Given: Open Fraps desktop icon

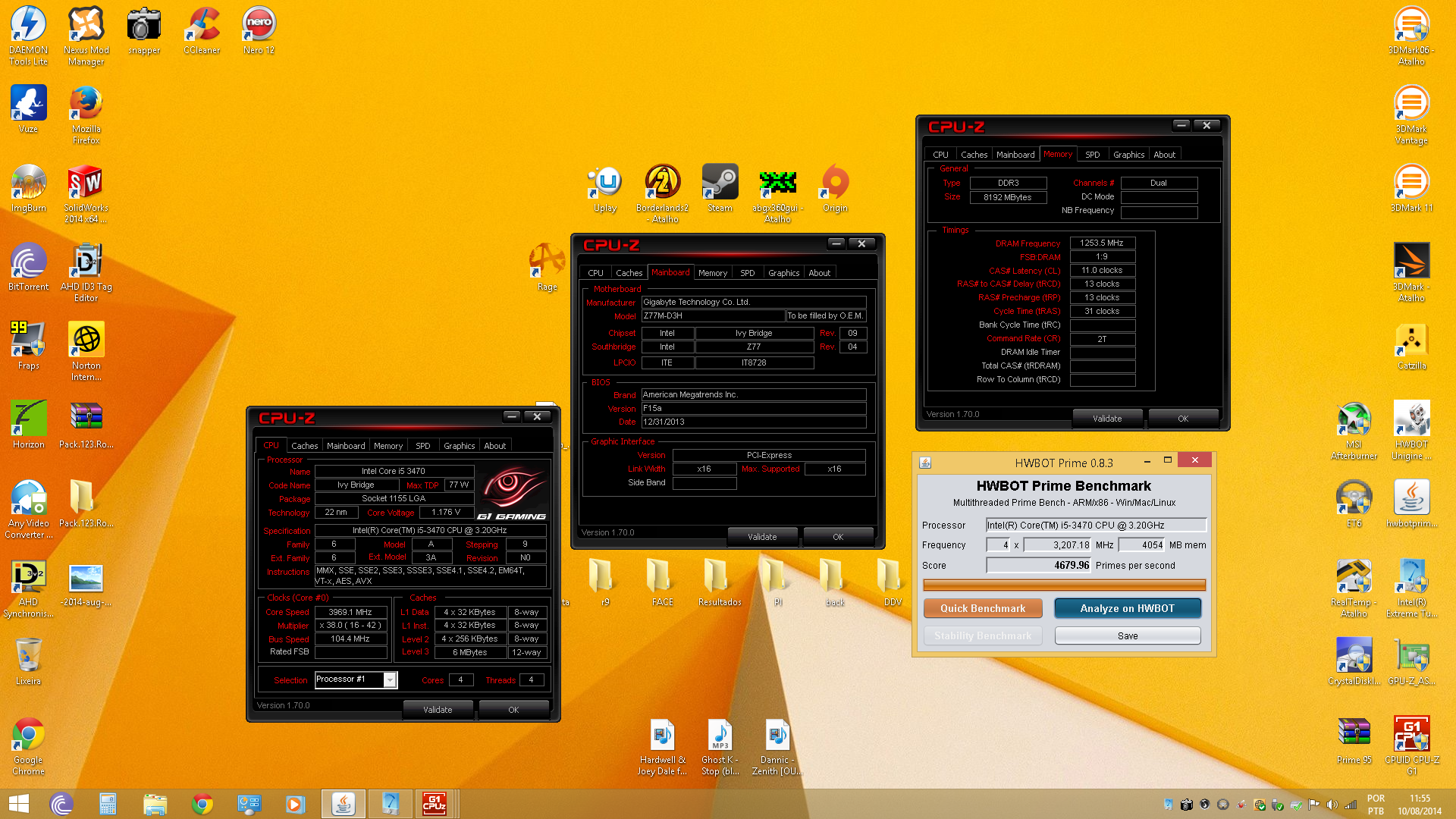Looking at the screenshot, I should pyautogui.click(x=28, y=347).
